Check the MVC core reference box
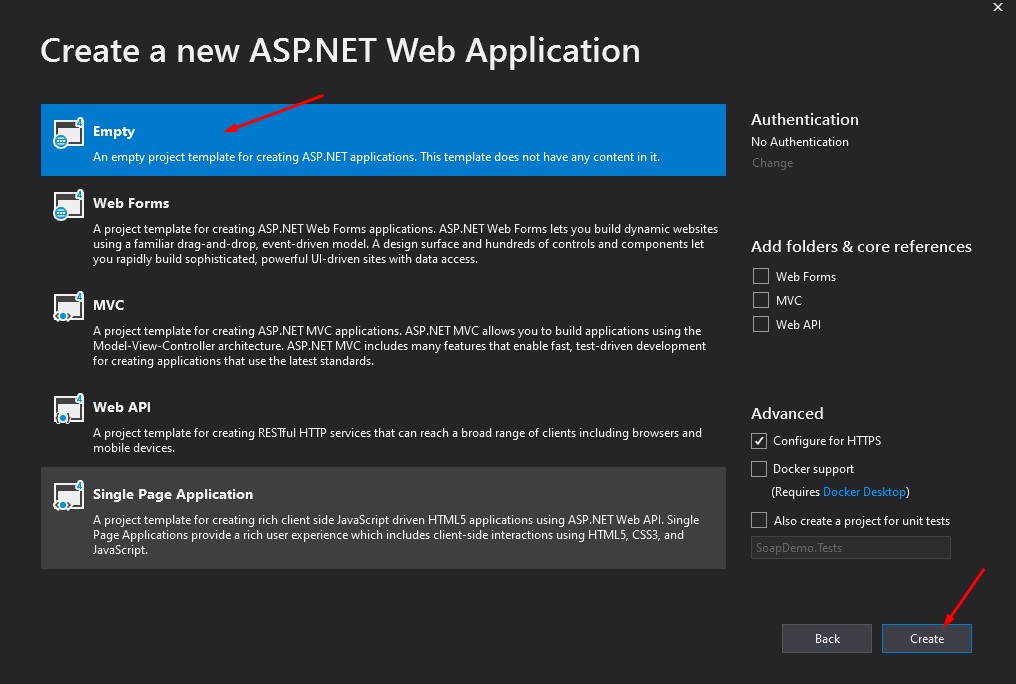This screenshot has width=1016, height=684. tap(760, 300)
